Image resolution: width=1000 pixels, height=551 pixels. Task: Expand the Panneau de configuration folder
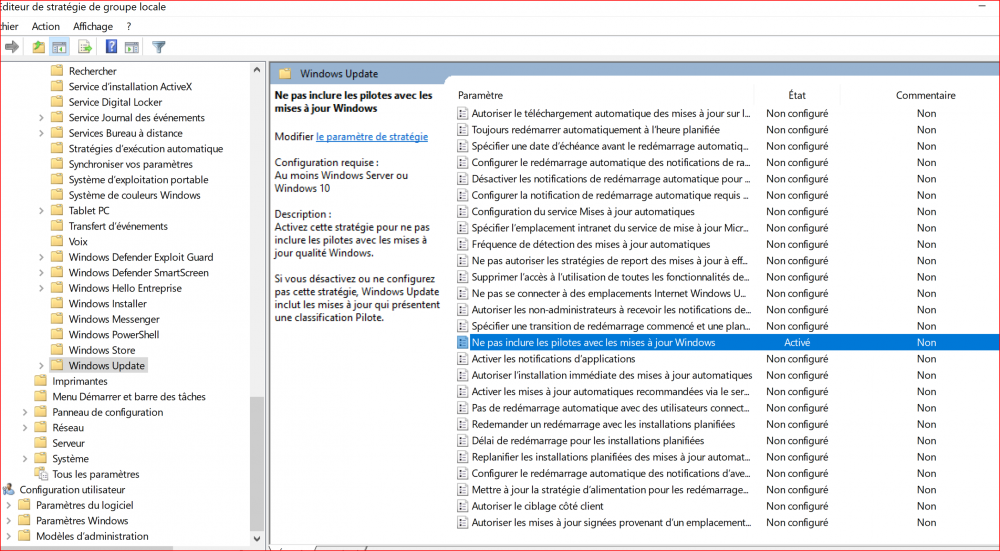tap(25, 412)
